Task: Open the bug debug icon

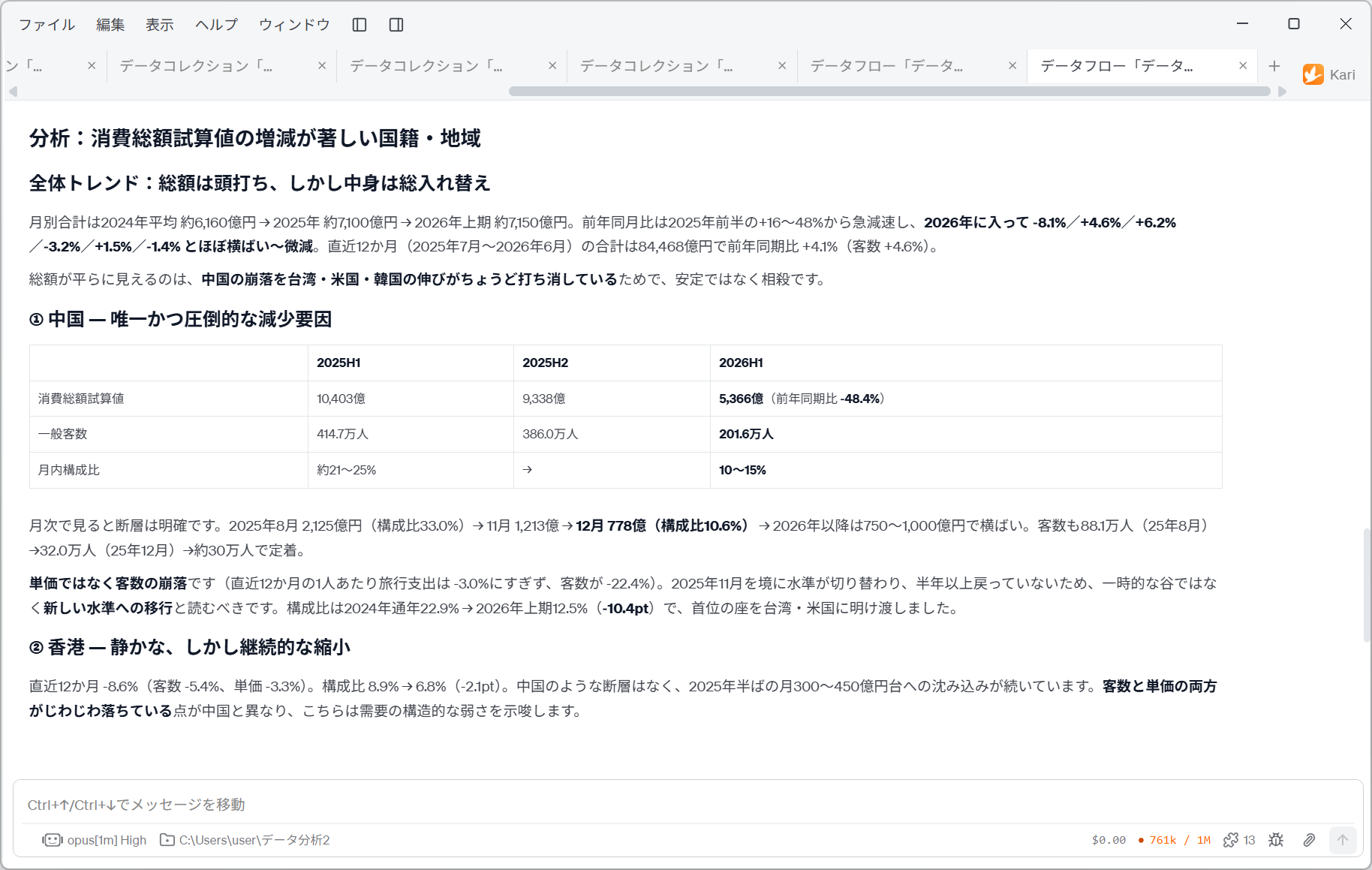Action: pos(1276,840)
